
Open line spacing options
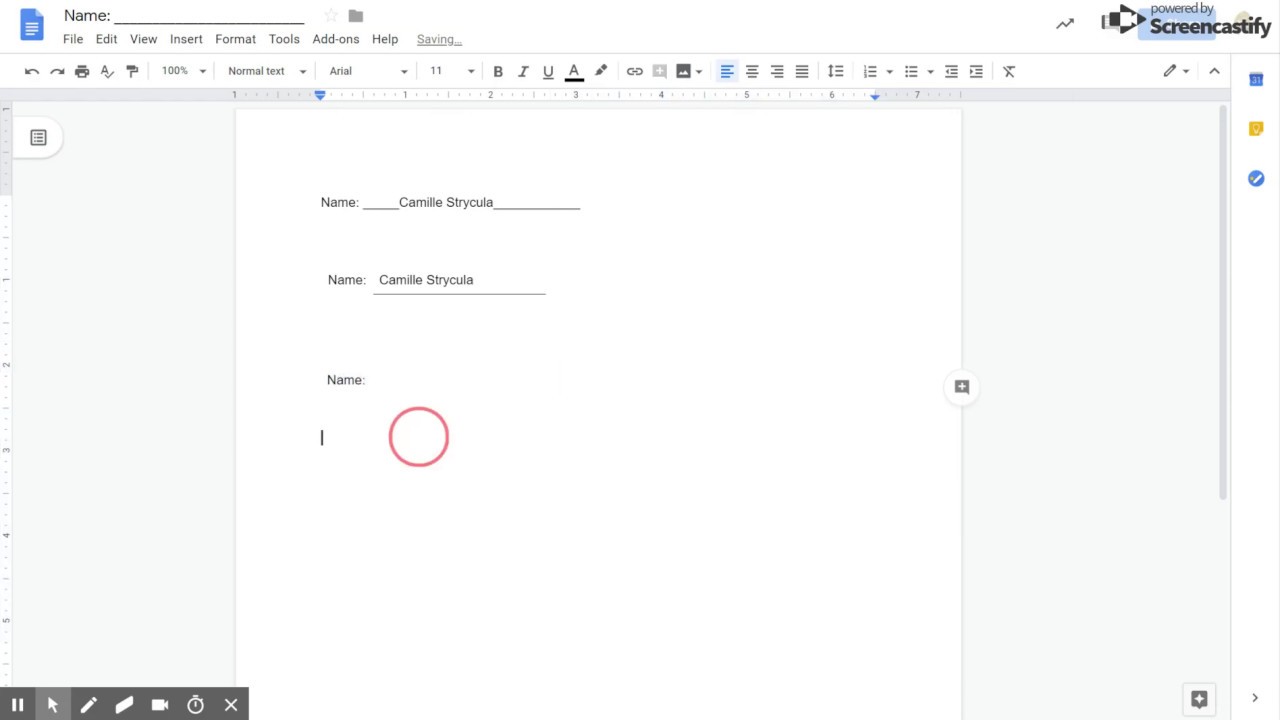(836, 71)
